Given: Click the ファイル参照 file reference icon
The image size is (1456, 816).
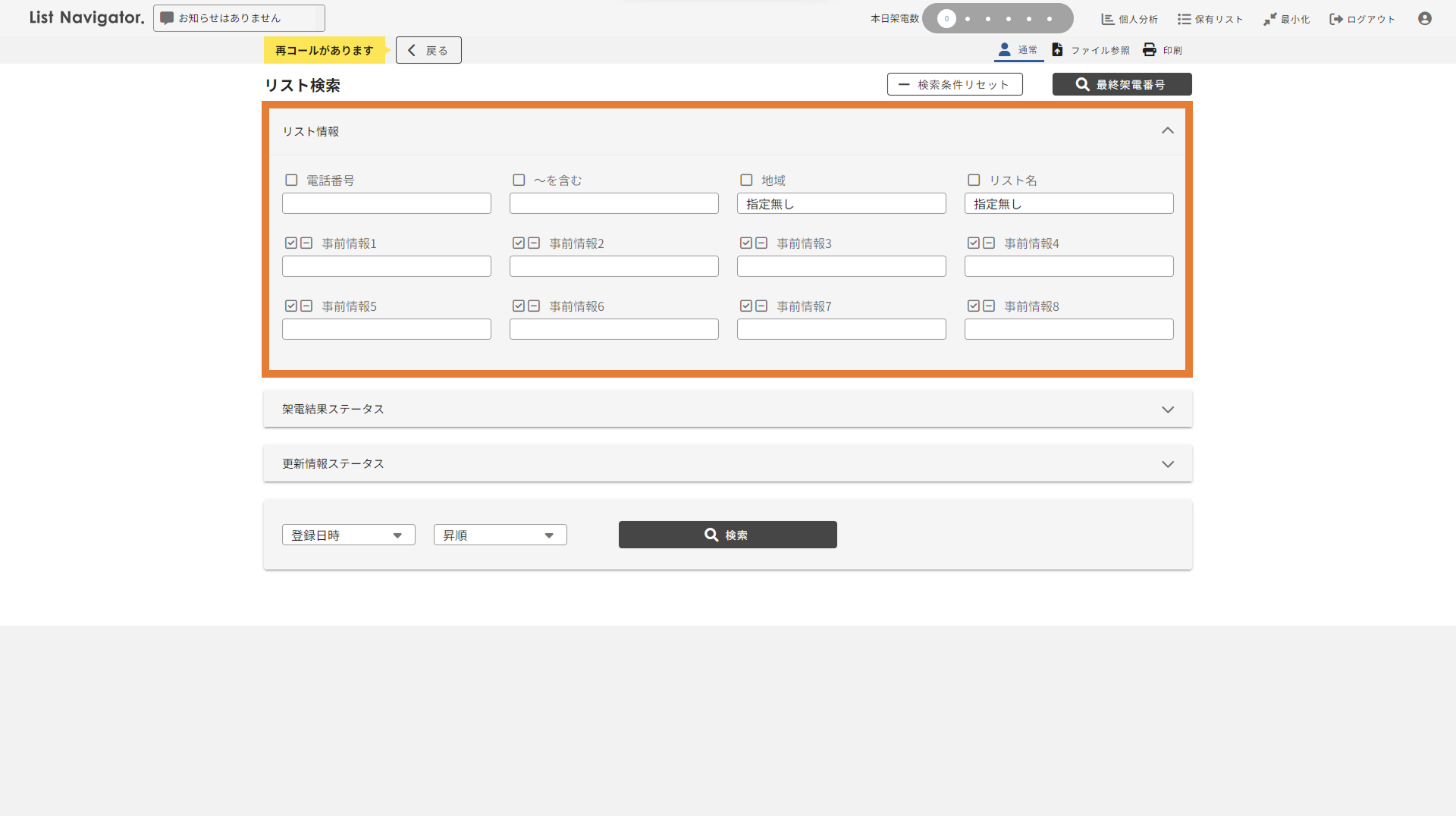Looking at the screenshot, I should pyautogui.click(x=1057, y=50).
